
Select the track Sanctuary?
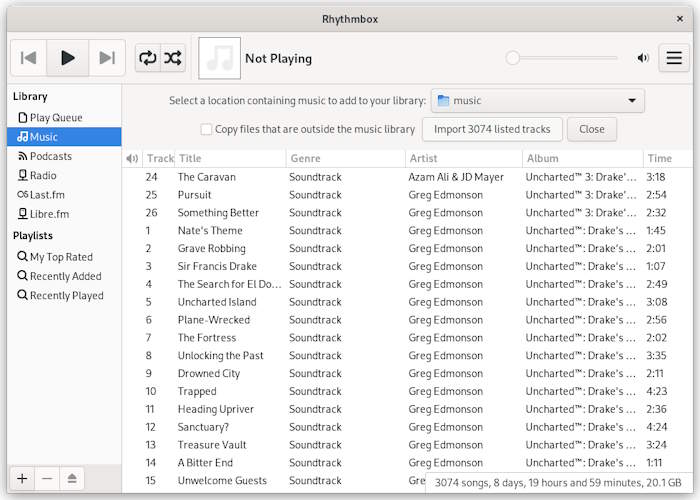pyautogui.click(x=407, y=427)
